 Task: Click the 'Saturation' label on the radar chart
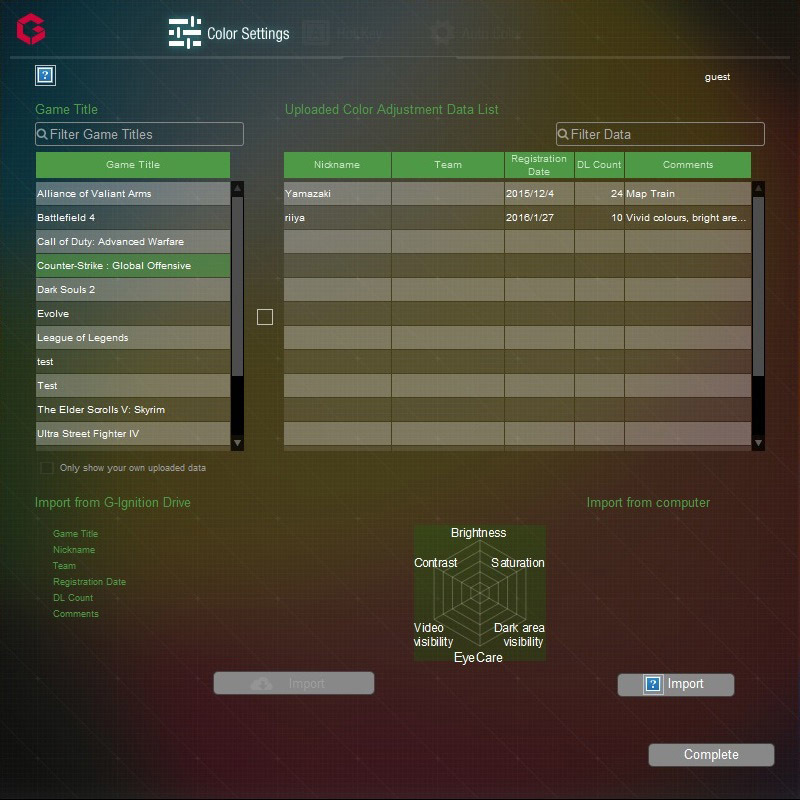(x=518, y=563)
